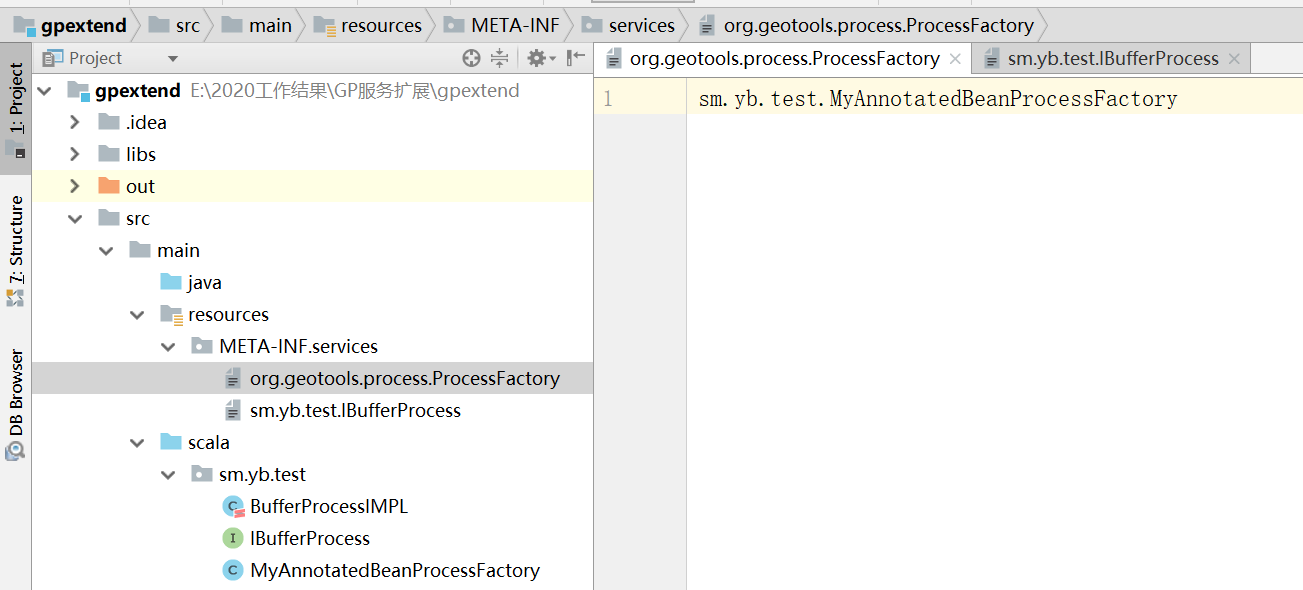Collapse the gpextend project root node
1303x590 pixels.
tap(44, 91)
